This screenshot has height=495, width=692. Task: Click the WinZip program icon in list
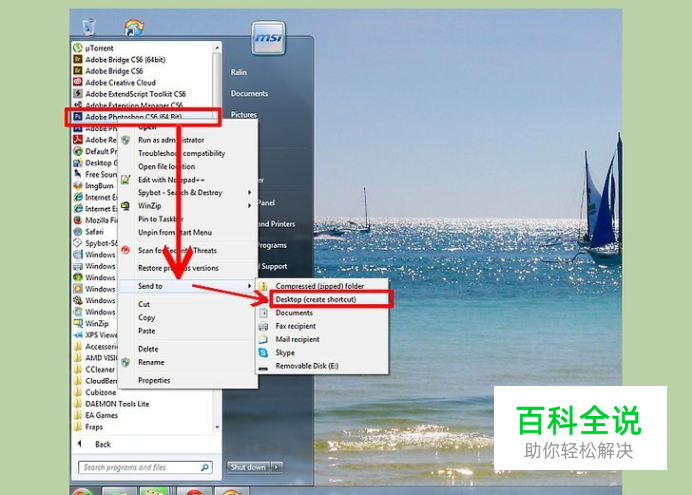tap(78, 323)
